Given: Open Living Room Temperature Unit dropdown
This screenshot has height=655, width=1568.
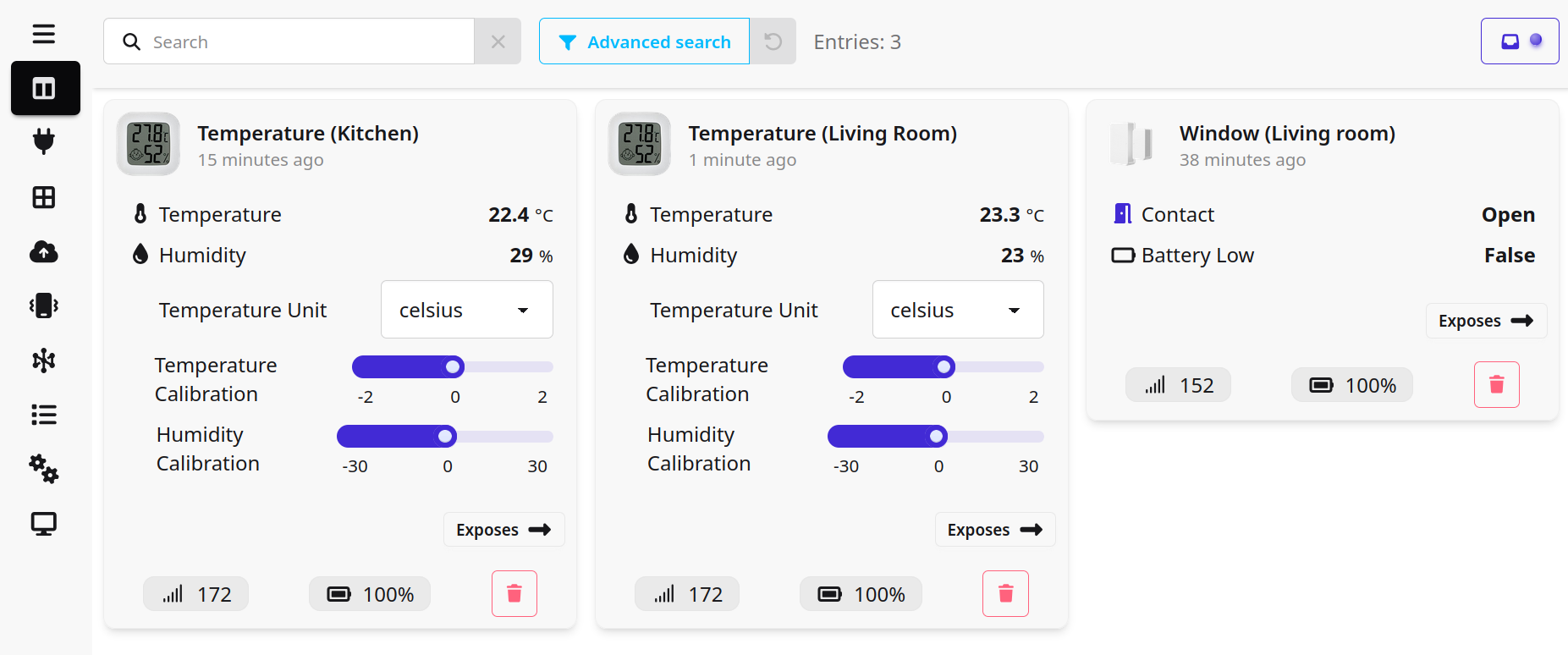Looking at the screenshot, I should (958, 310).
